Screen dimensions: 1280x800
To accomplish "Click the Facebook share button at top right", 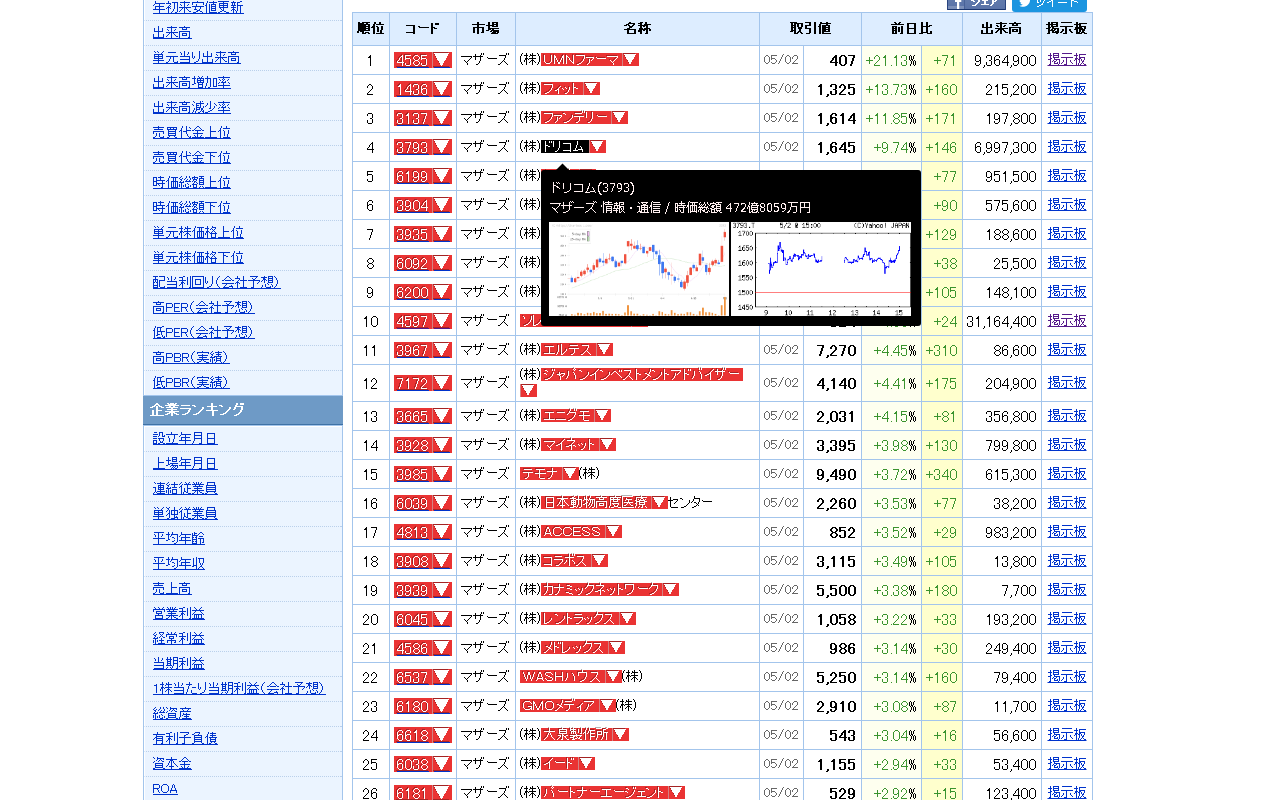I will click(x=976, y=4).
